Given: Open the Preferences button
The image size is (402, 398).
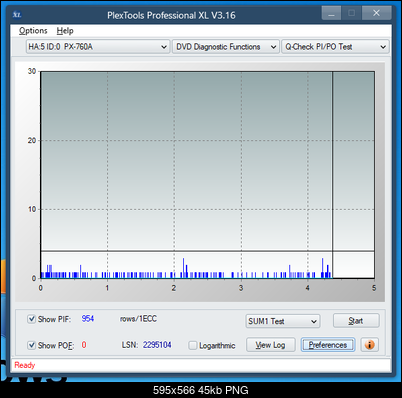Looking at the screenshot, I should (328, 345).
